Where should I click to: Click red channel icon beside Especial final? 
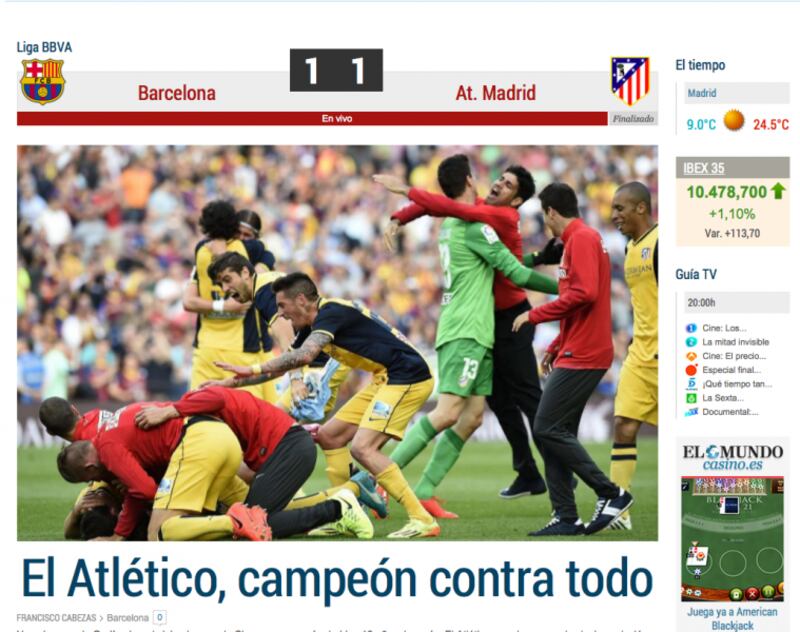click(x=691, y=370)
